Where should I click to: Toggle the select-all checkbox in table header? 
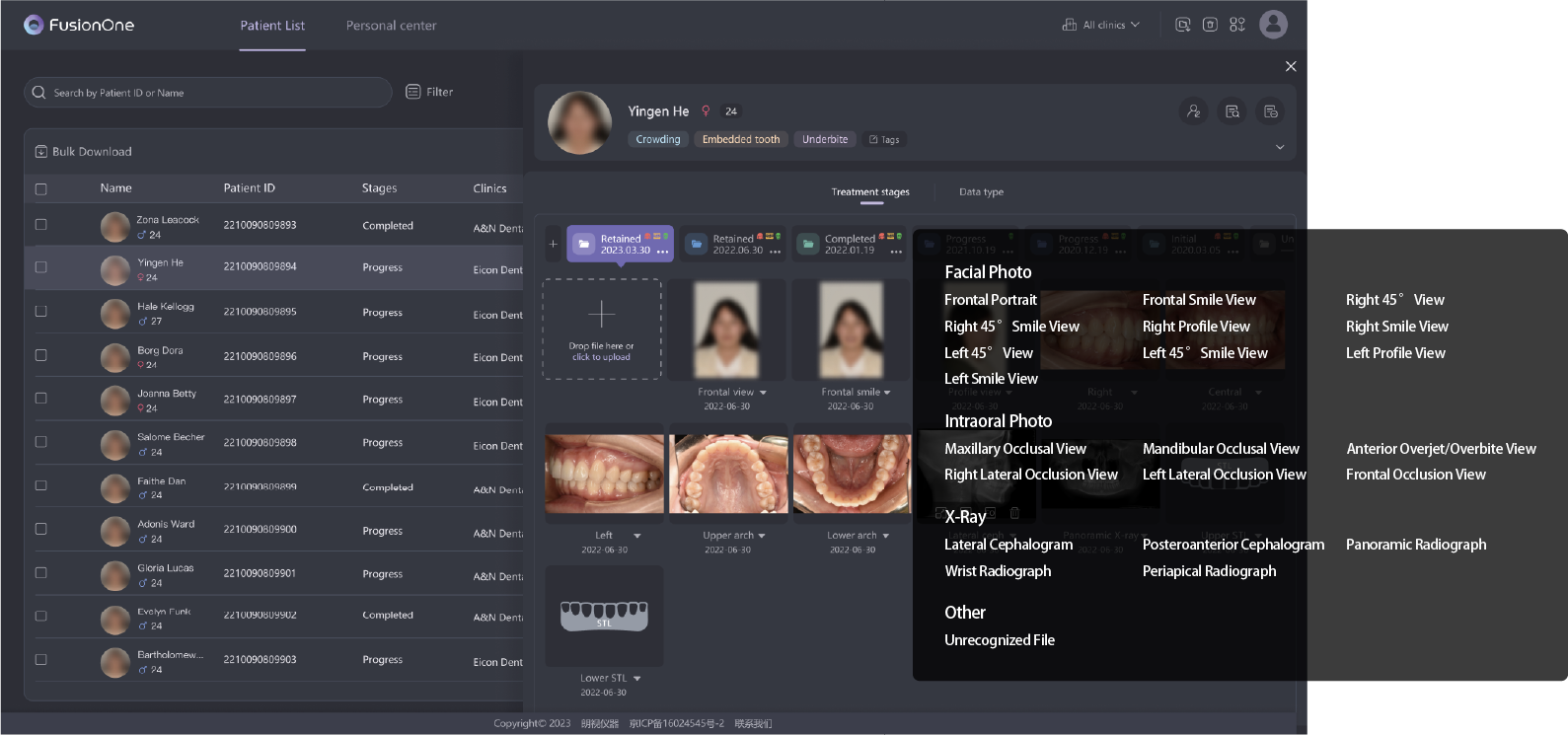pos(41,188)
